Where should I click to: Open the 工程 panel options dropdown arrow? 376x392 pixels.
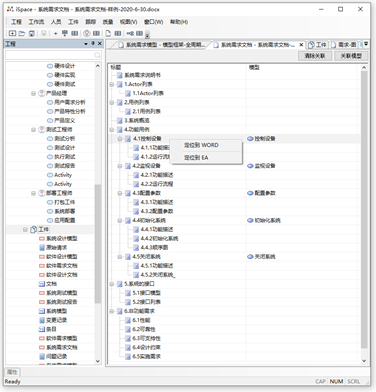coord(86,44)
